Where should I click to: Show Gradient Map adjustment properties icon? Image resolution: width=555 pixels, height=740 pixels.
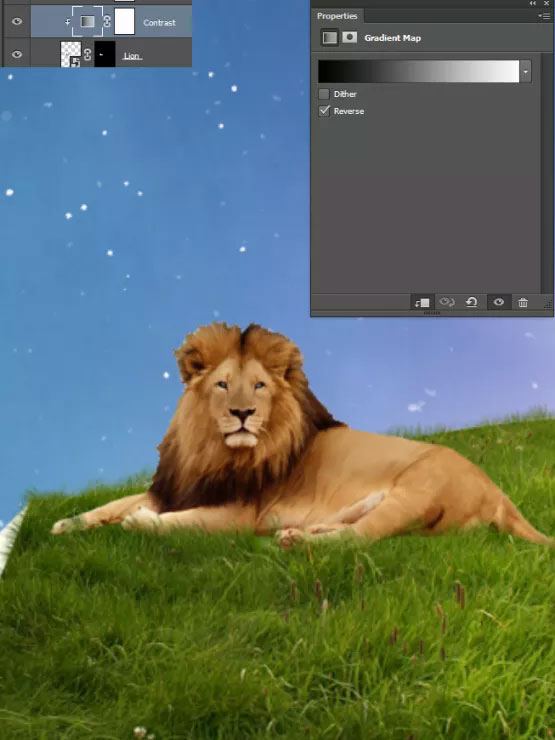click(330, 38)
